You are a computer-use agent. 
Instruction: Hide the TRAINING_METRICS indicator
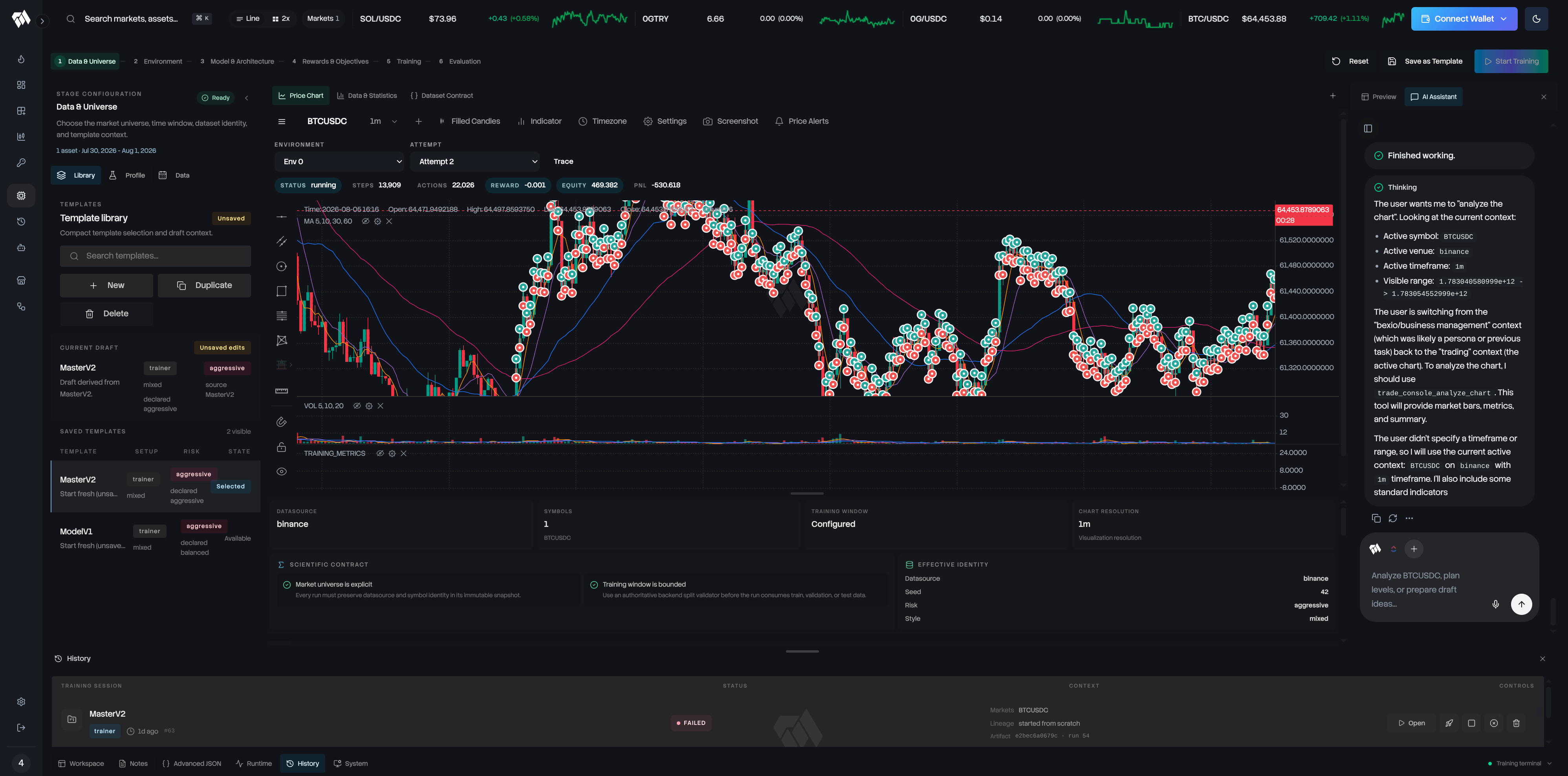click(380, 453)
